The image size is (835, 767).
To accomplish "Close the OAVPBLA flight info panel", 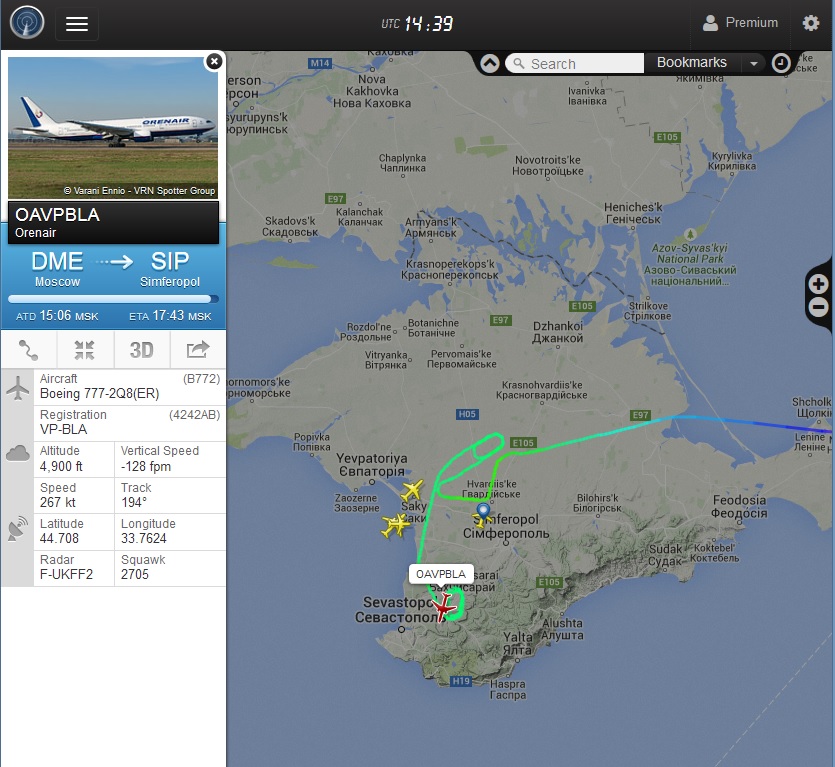I will point(214,62).
